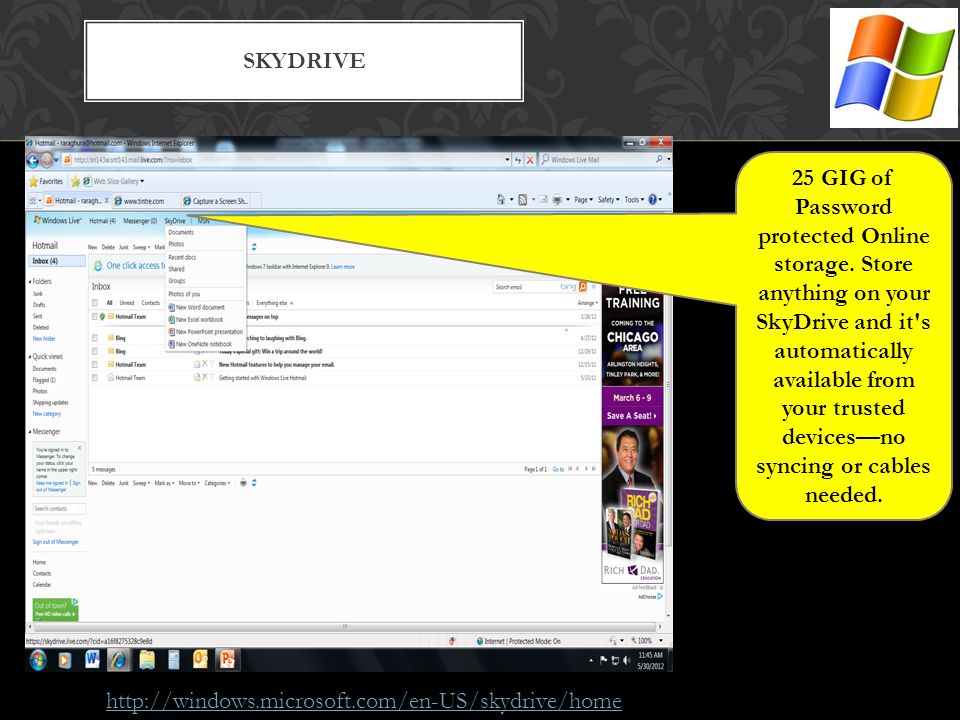
Task: Select New OneNote notebook menu item
Action: [200, 344]
